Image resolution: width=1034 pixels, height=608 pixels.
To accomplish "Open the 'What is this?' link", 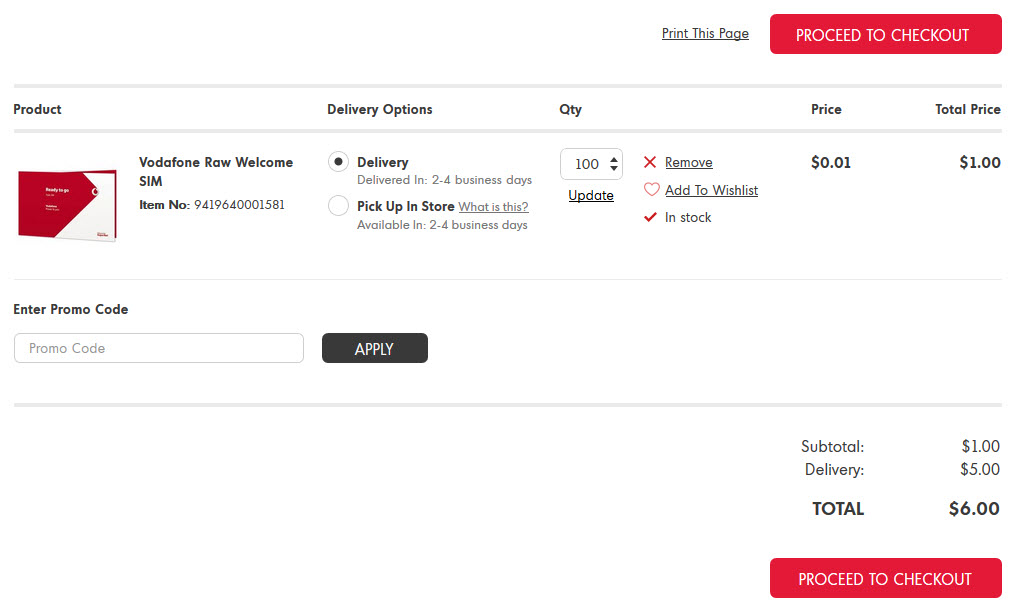I will coord(493,206).
